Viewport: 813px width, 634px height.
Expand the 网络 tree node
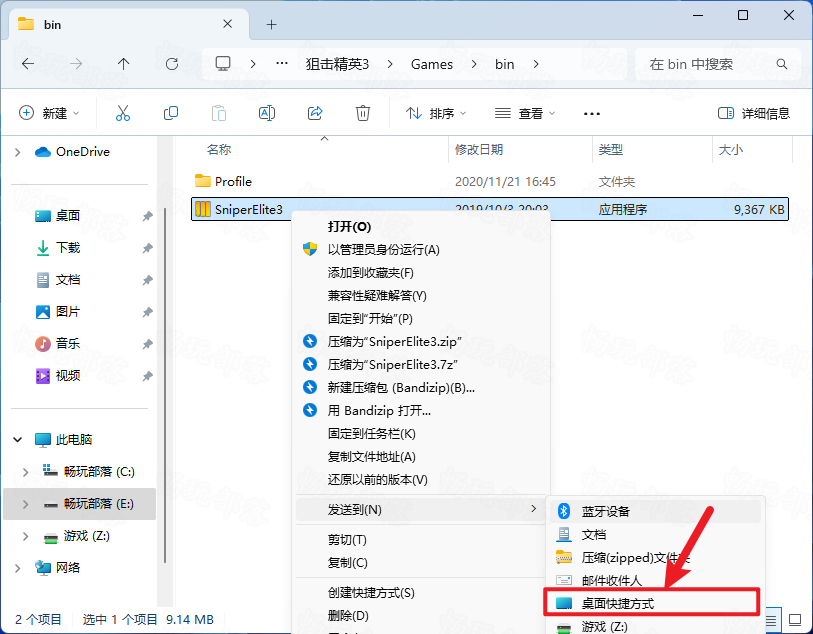[x=18, y=568]
